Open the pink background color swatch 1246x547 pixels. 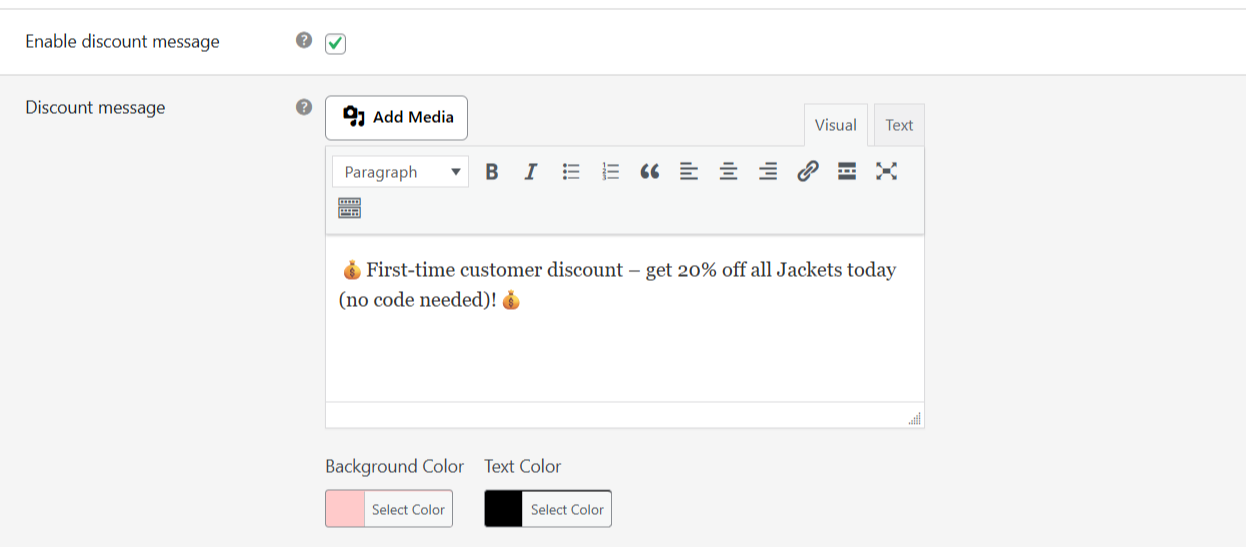(x=345, y=509)
